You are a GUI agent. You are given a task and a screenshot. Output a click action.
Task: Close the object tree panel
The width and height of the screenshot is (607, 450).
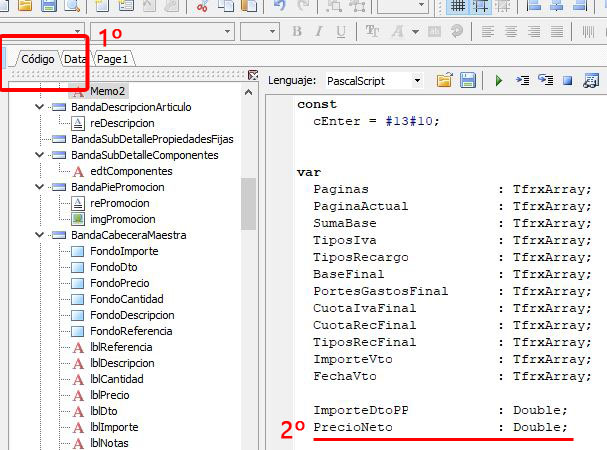253,74
